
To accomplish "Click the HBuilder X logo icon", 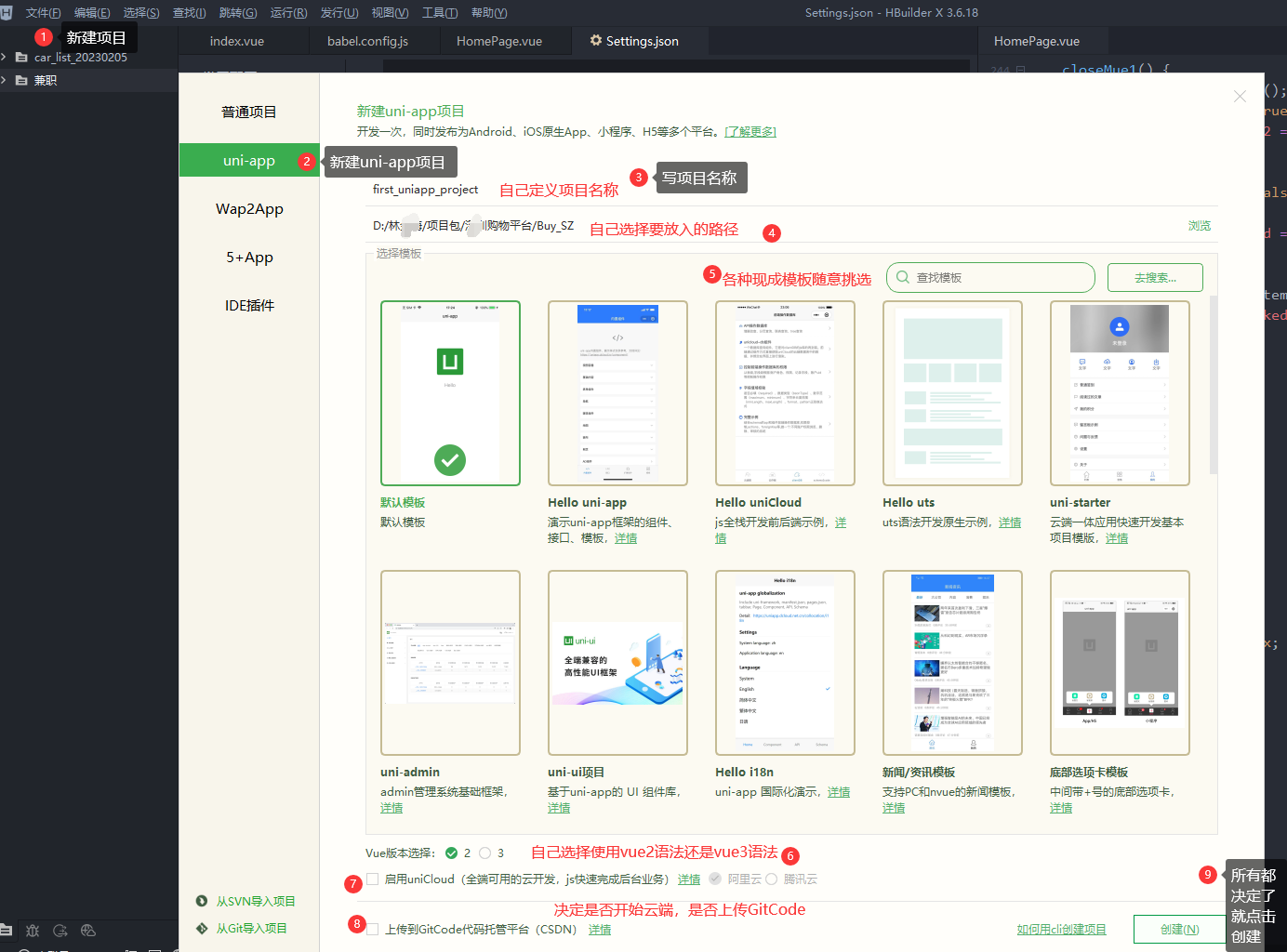I will pos(7,12).
